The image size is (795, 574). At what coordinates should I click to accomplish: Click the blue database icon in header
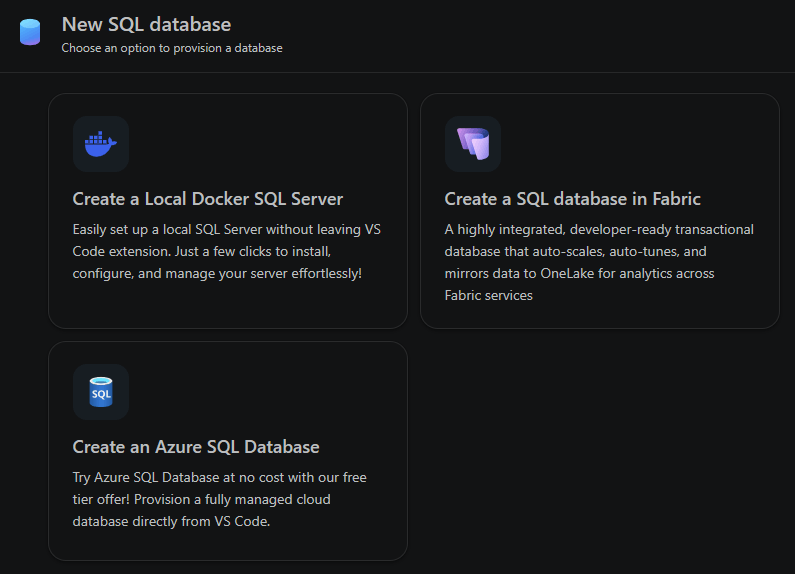coord(30,32)
